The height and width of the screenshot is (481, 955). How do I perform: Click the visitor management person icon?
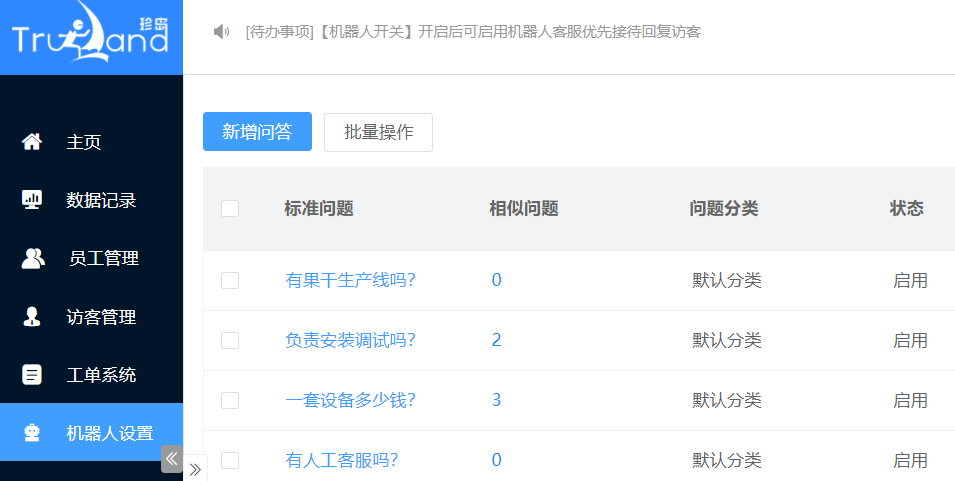[x=32, y=317]
